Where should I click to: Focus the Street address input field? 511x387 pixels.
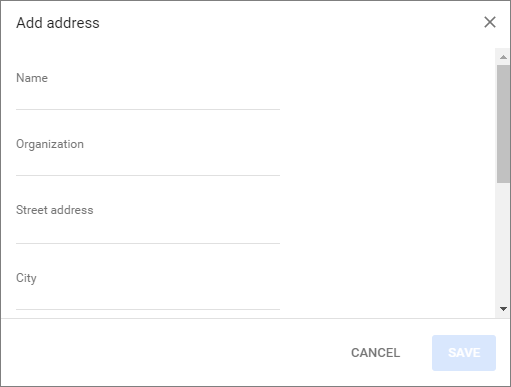(x=148, y=231)
